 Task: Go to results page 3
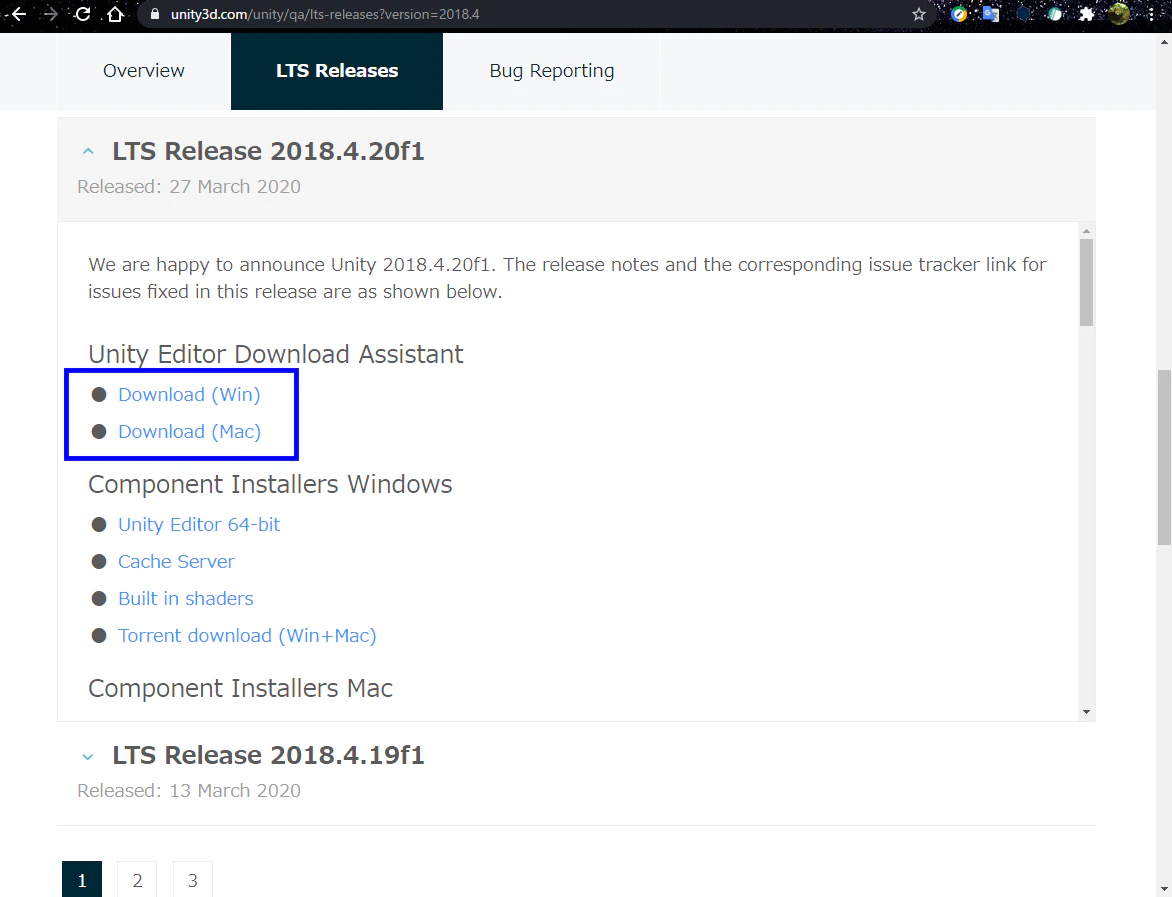click(x=193, y=880)
